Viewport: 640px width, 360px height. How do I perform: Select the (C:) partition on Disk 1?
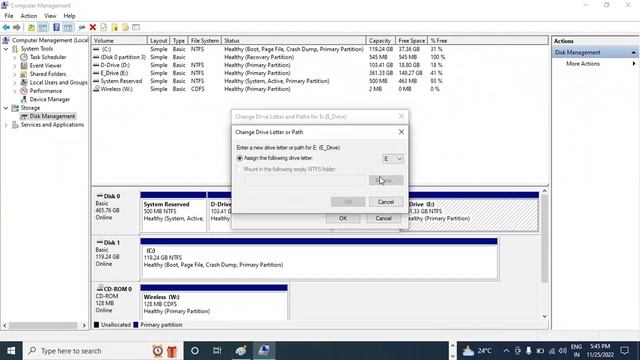click(x=319, y=259)
